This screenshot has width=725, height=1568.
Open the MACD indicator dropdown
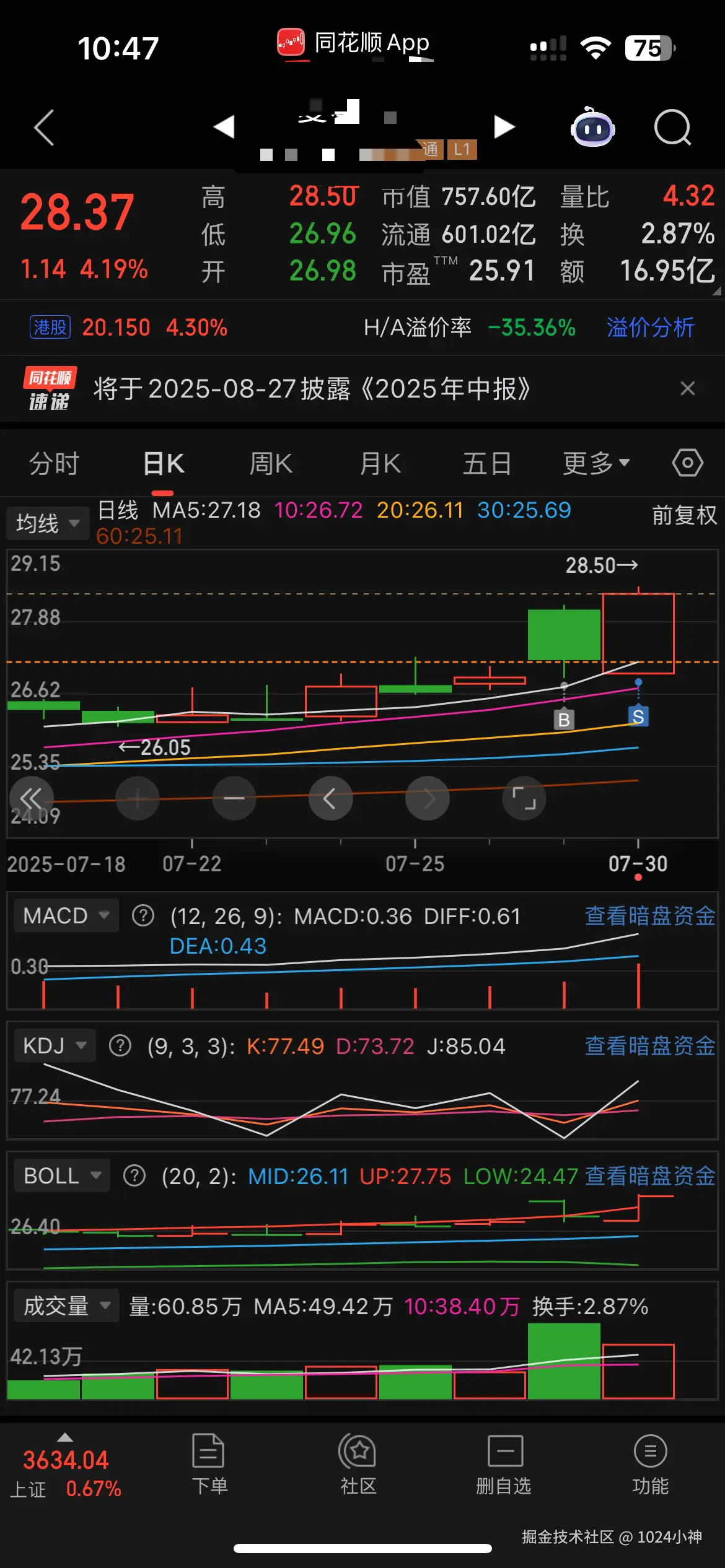click(66, 915)
